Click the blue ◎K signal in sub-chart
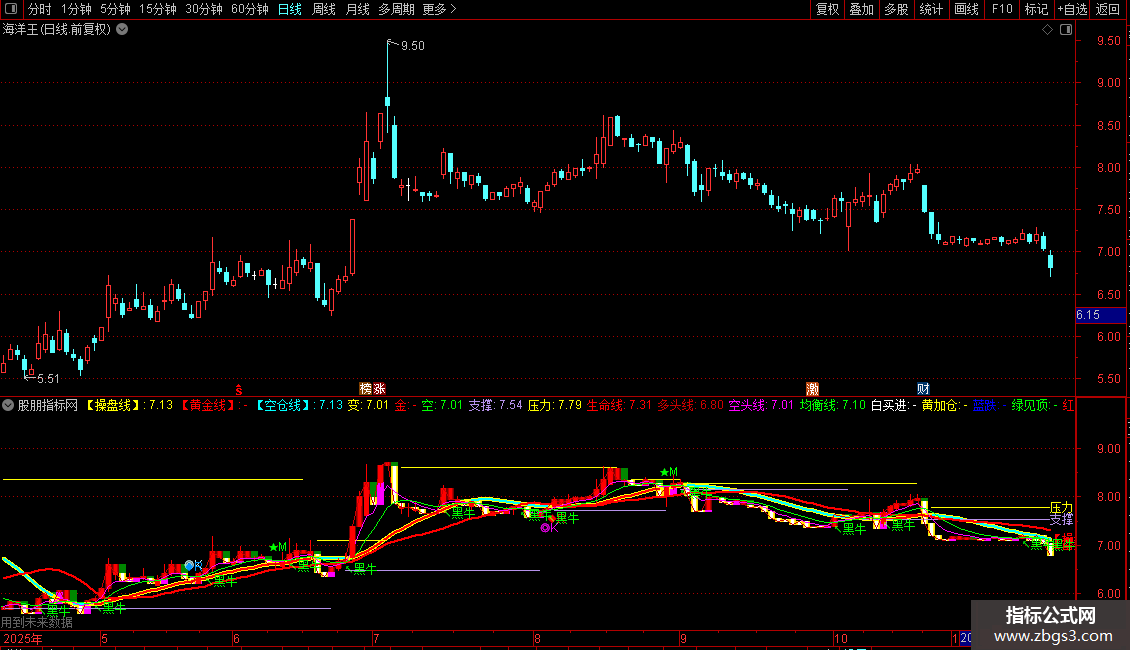 coord(193,565)
